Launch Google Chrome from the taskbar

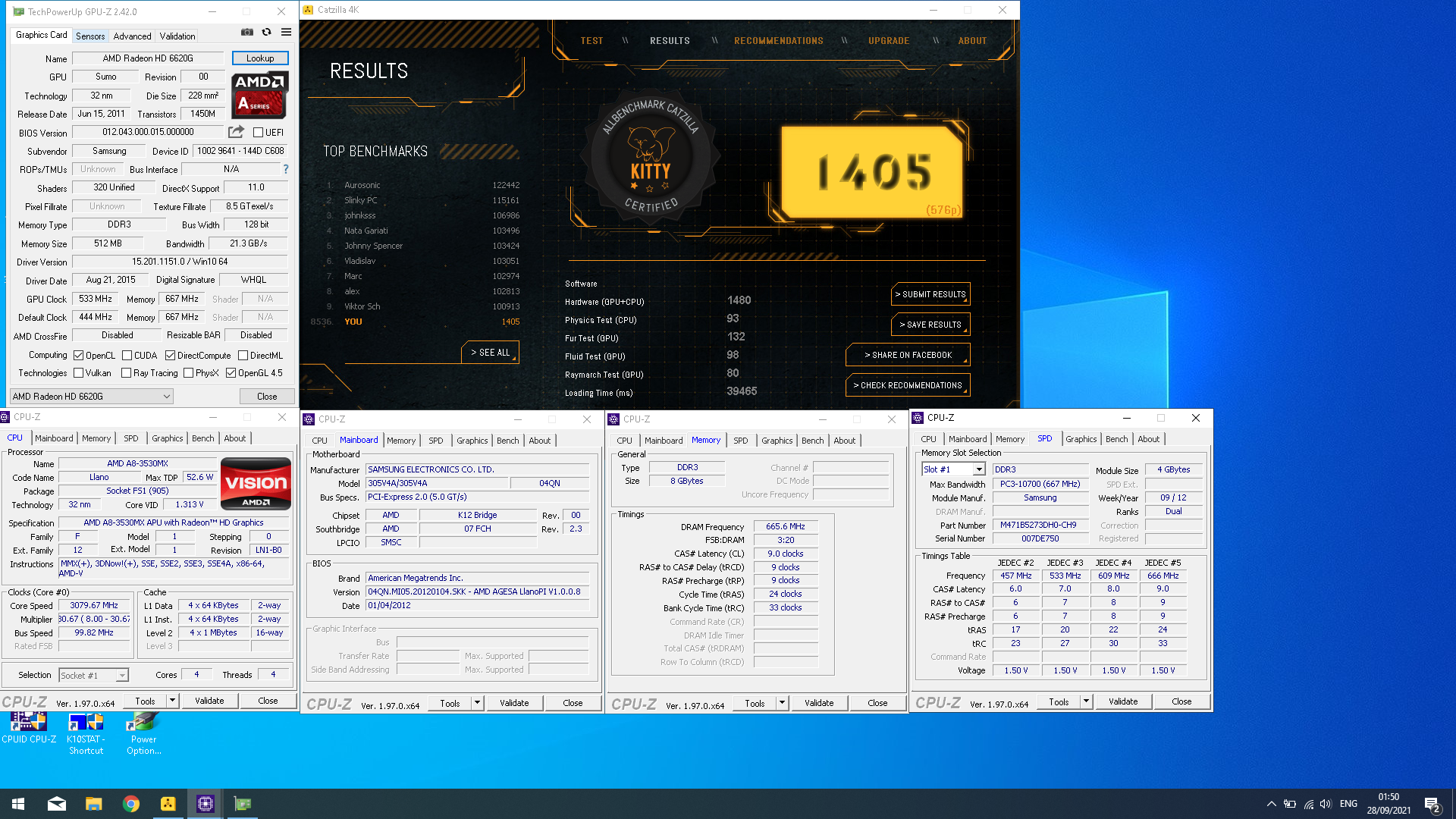(x=130, y=804)
